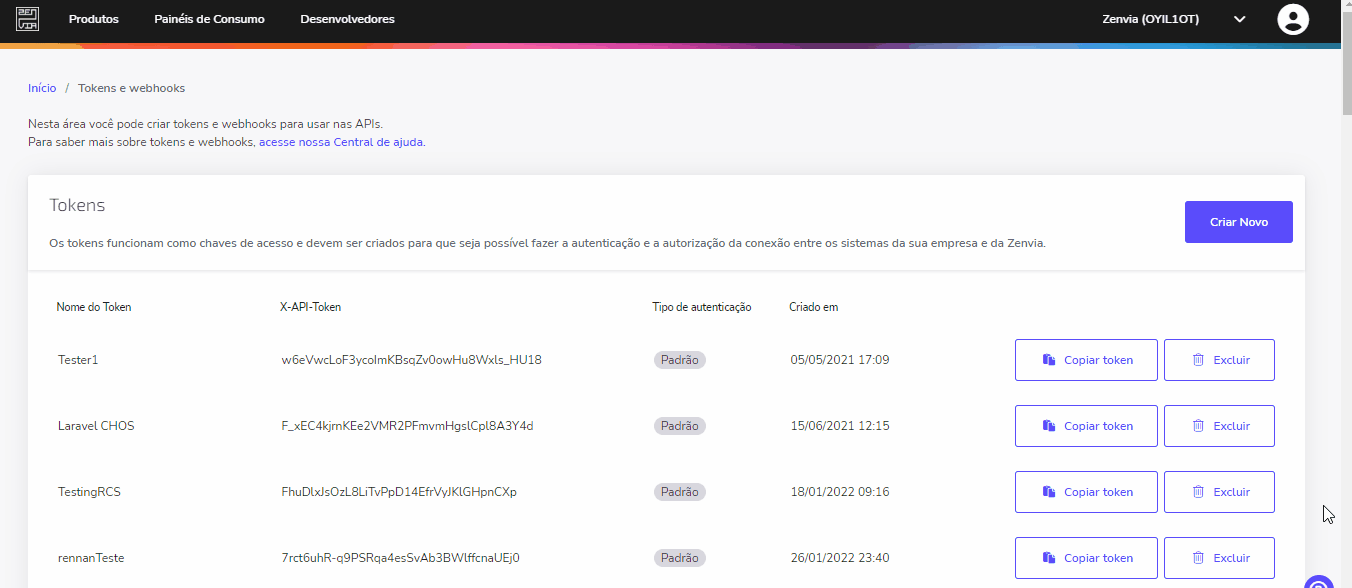Screen dimensions: 1352x588
Task: Open the Desenvolvedores menu
Action: click(347, 19)
